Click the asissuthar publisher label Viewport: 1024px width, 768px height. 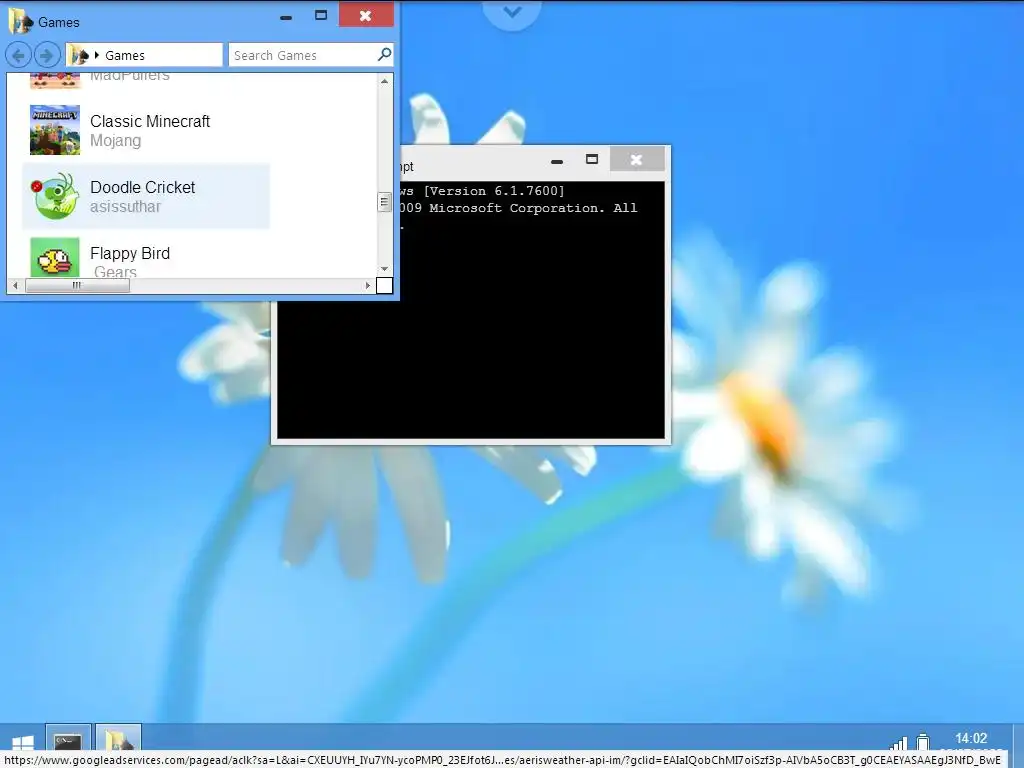[125, 206]
